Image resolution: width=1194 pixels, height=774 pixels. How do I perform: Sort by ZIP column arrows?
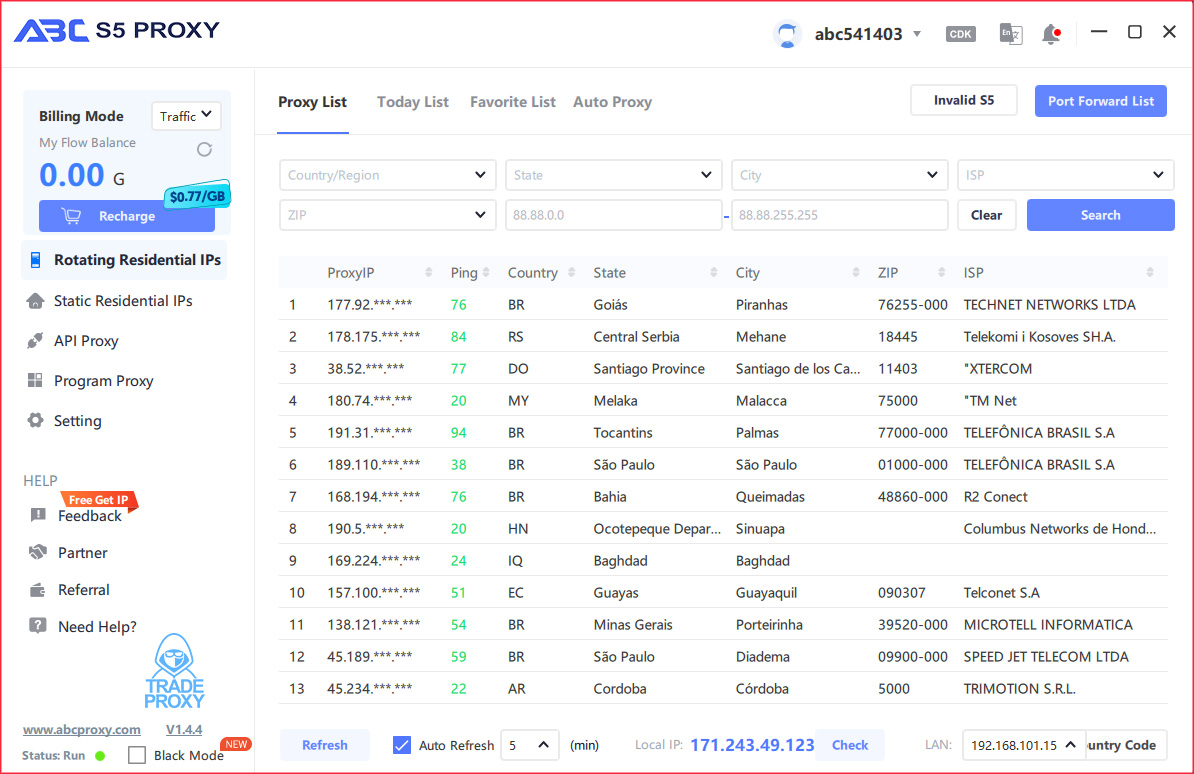click(942, 273)
